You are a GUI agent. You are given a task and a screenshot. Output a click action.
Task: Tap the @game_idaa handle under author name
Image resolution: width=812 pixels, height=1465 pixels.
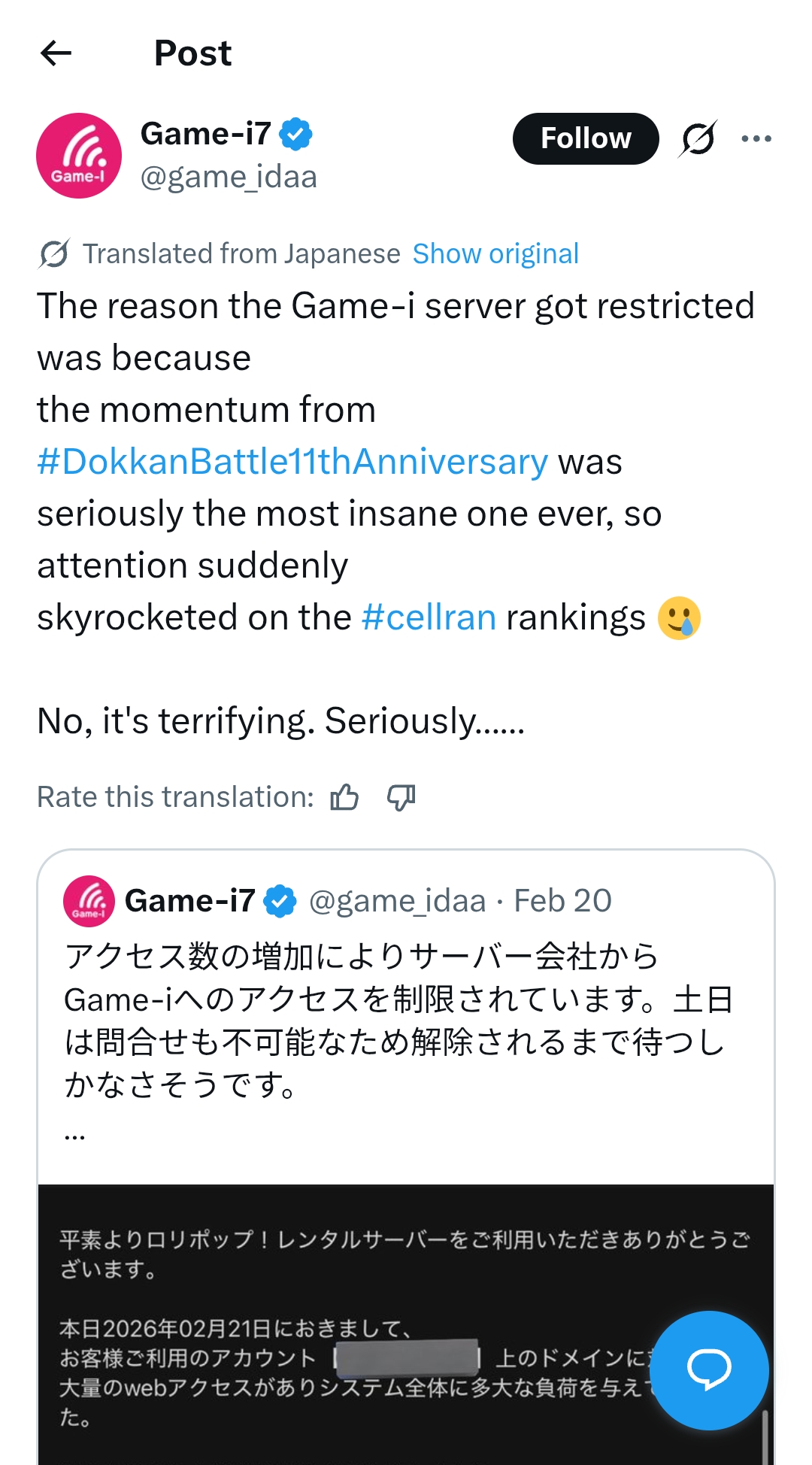229,177
